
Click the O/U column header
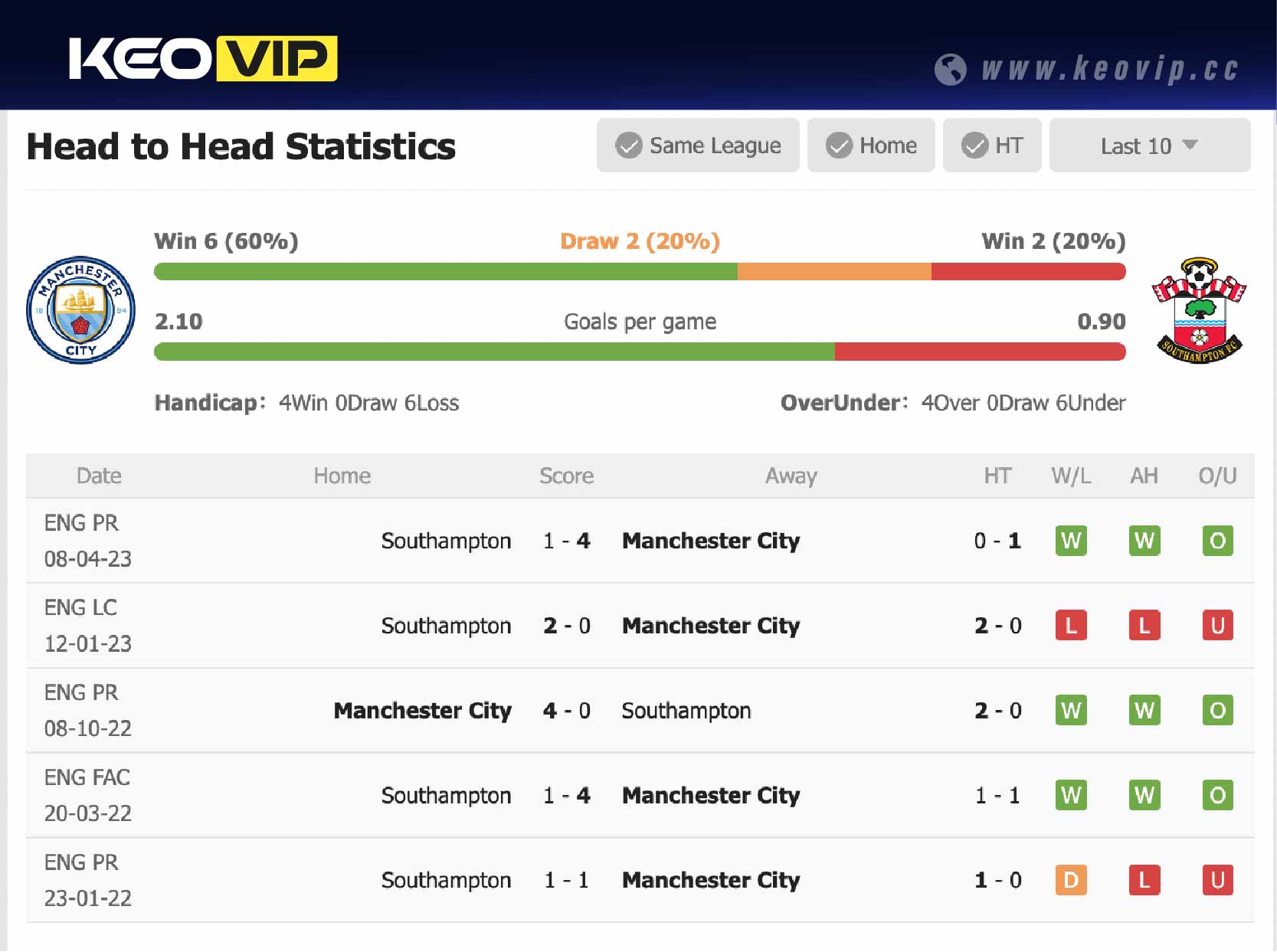(1217, 476)
